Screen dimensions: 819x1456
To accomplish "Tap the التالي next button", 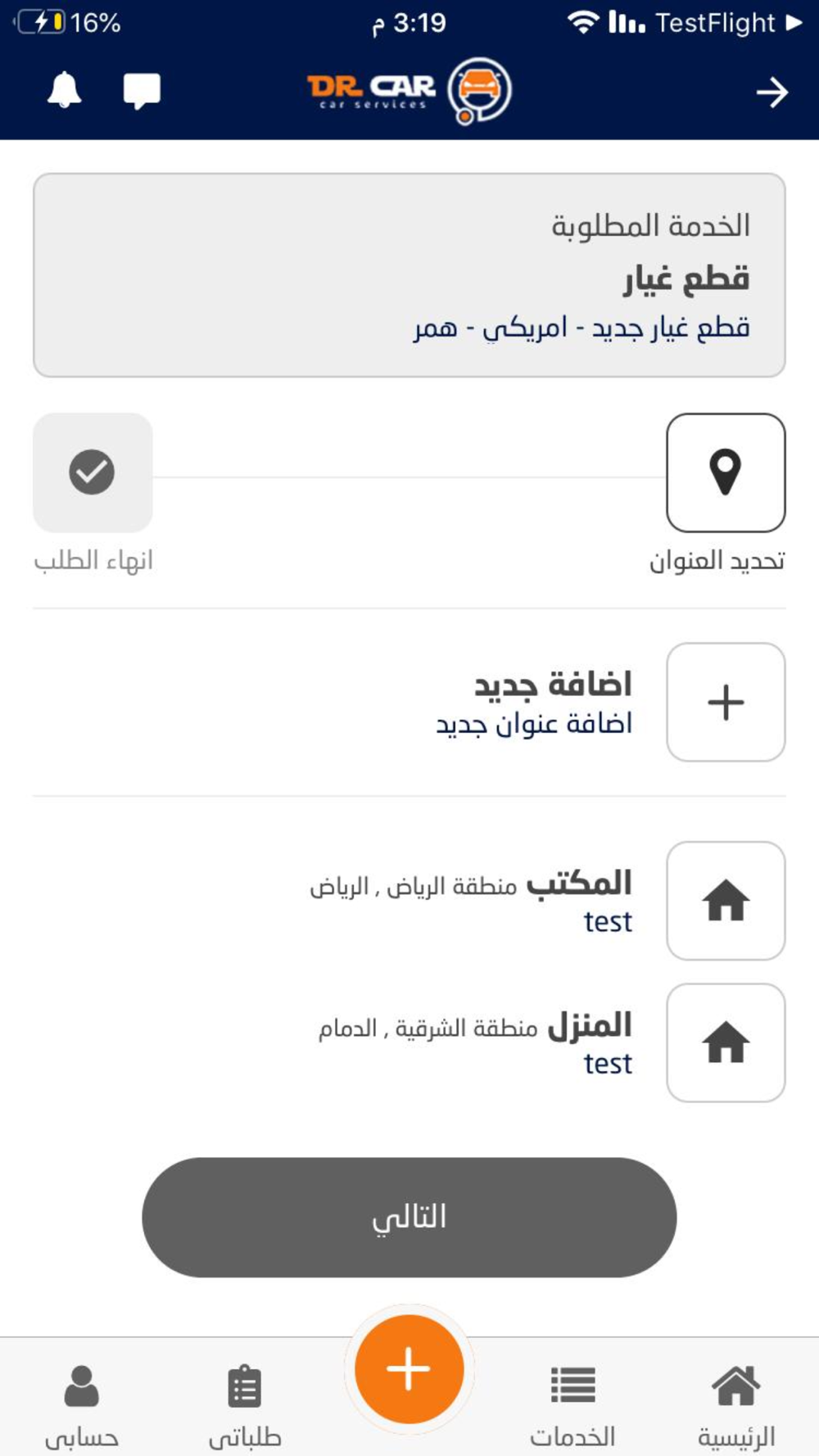I will 409,1217.
